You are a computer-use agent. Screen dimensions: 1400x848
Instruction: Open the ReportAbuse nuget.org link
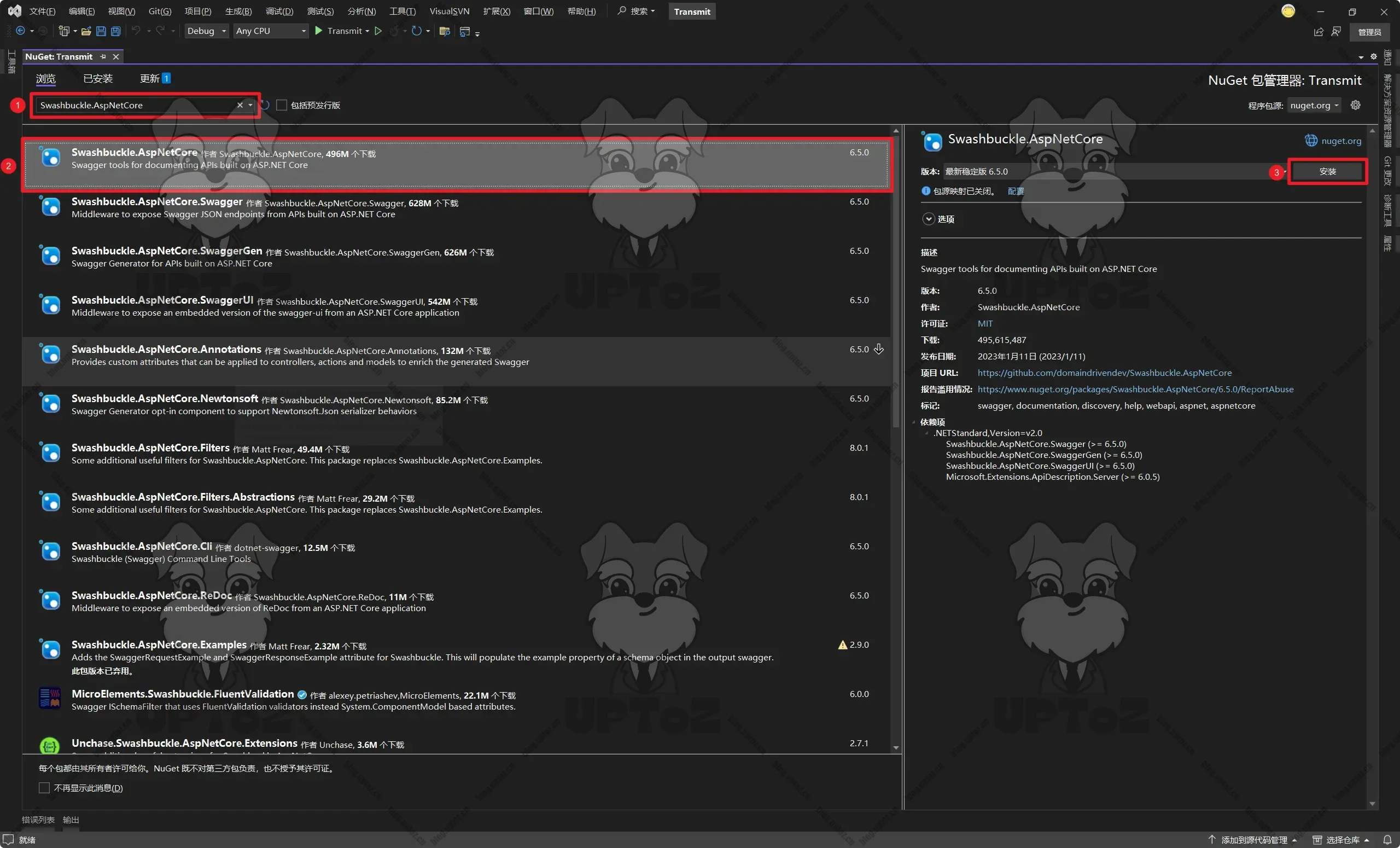point(1135,390)
